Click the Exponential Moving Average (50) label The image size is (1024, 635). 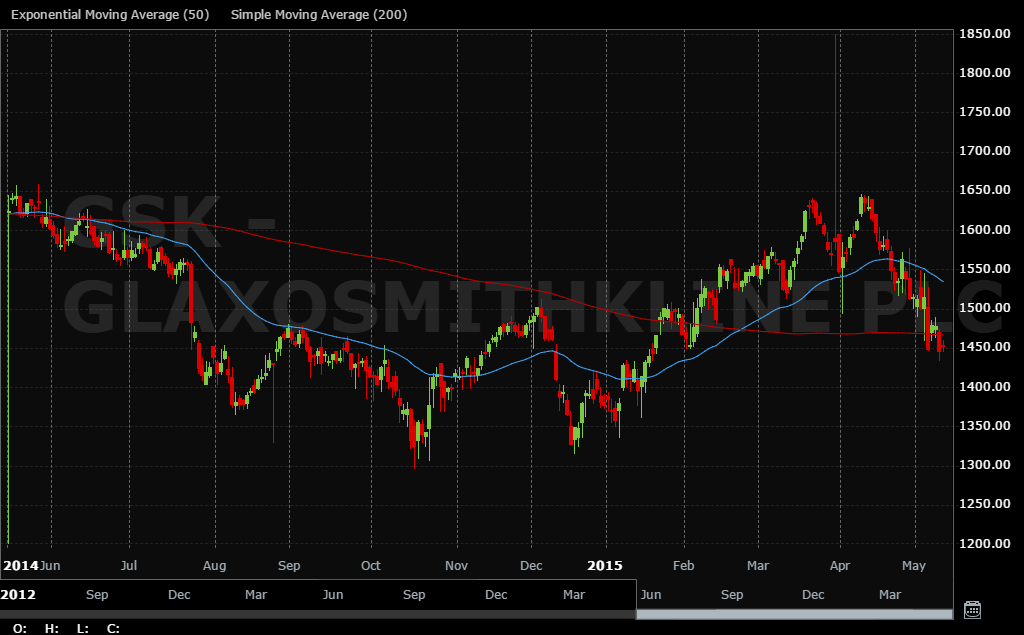pyautogui.click(x=110, y=15)
